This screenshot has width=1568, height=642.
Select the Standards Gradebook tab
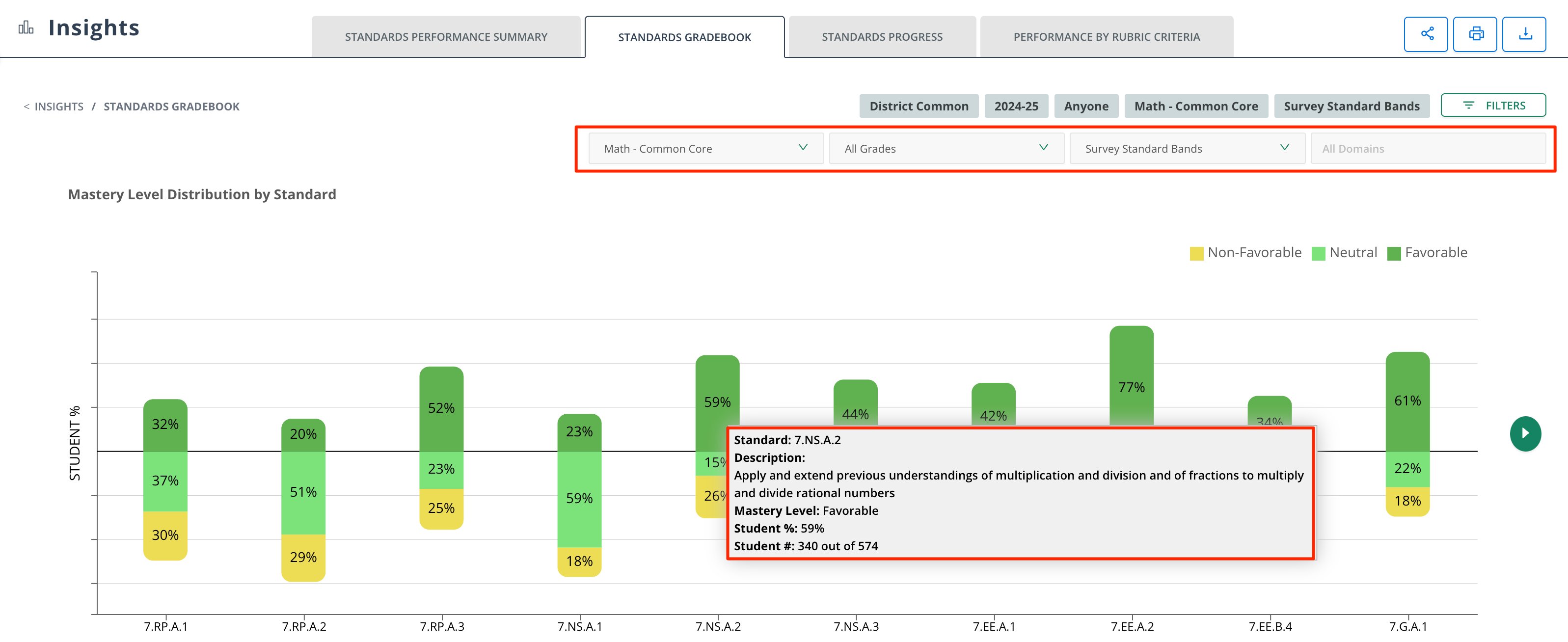685,37
